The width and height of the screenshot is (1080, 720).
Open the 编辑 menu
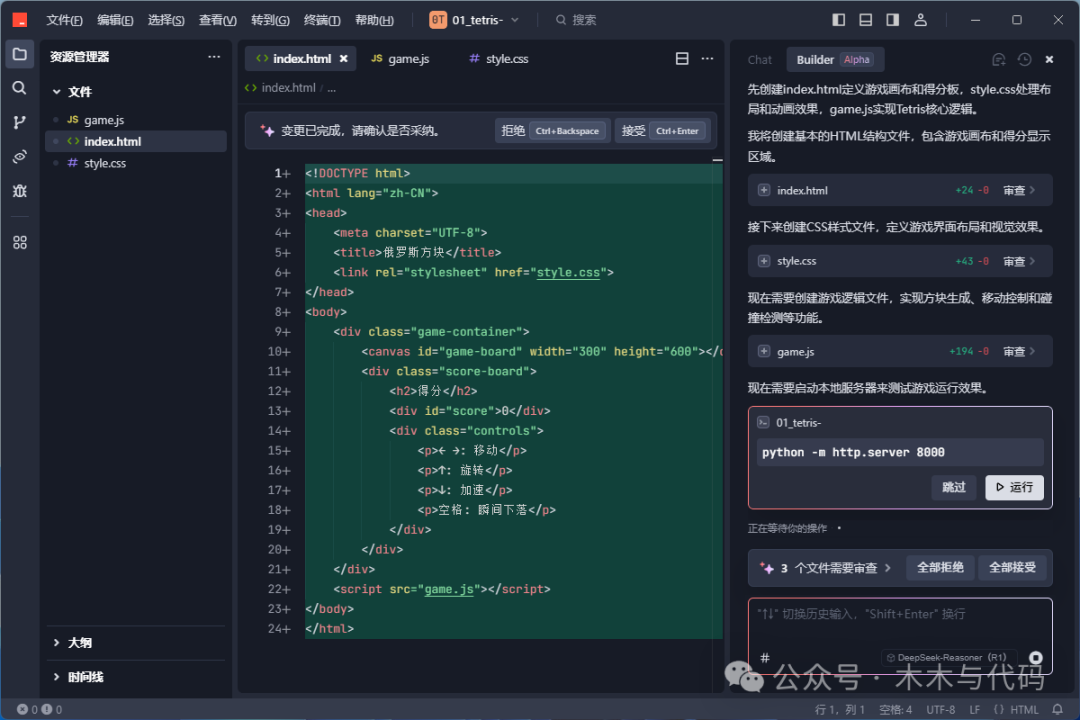[115, 20]
